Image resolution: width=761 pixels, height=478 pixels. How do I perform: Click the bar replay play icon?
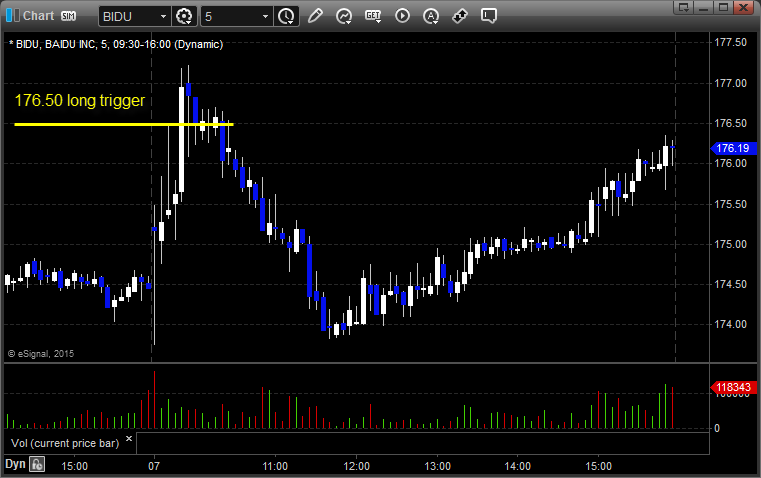pos(402,16)
